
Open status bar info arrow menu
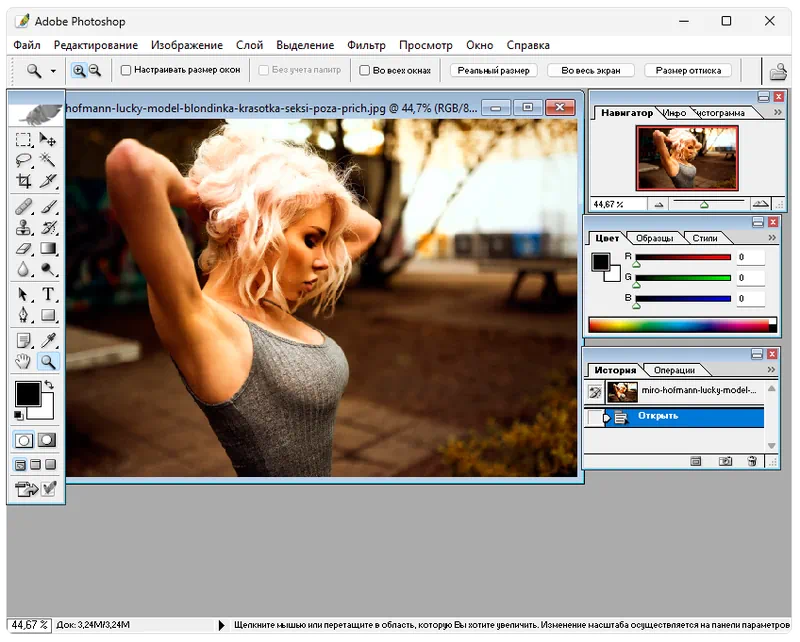click(x=221, y=625)
